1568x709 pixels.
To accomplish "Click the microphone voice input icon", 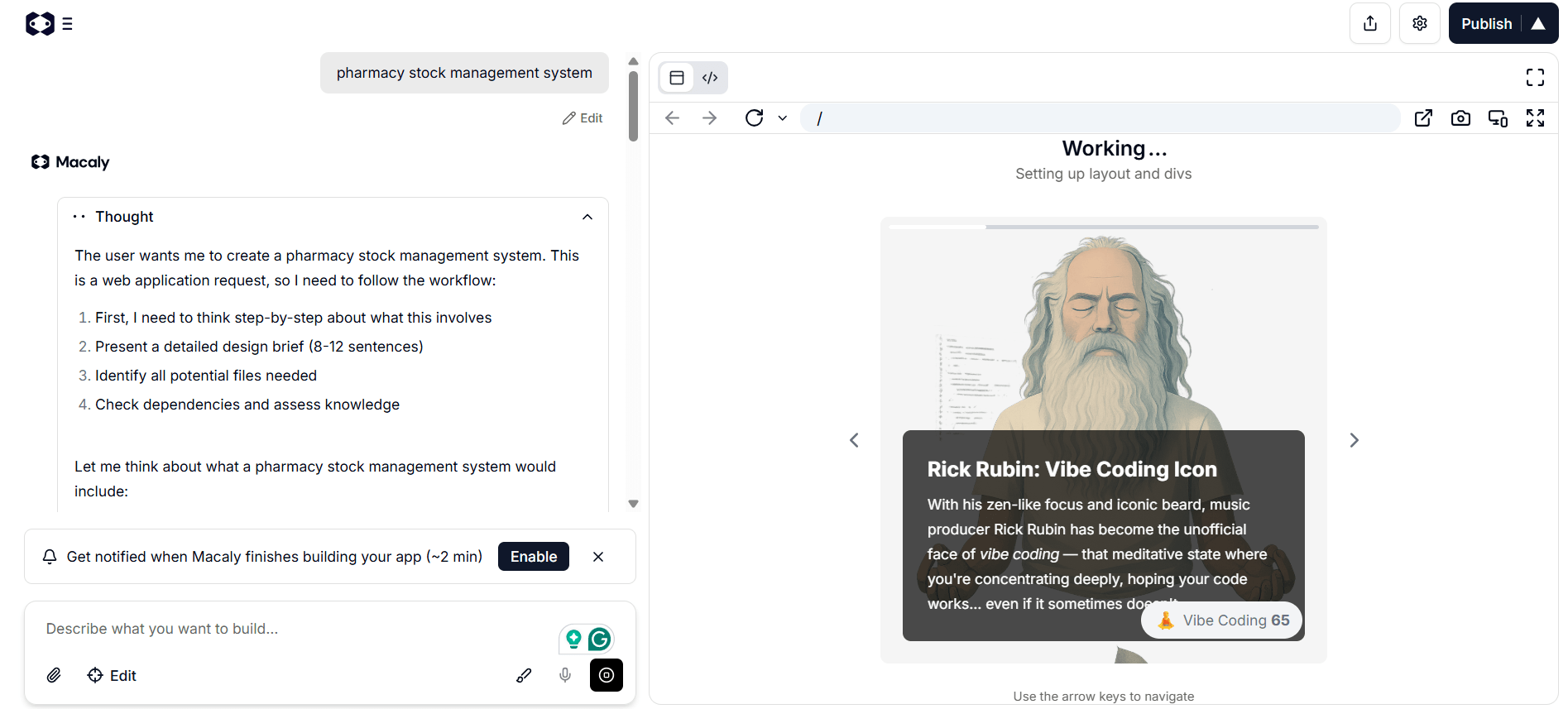I will click(x=565, y=675).
